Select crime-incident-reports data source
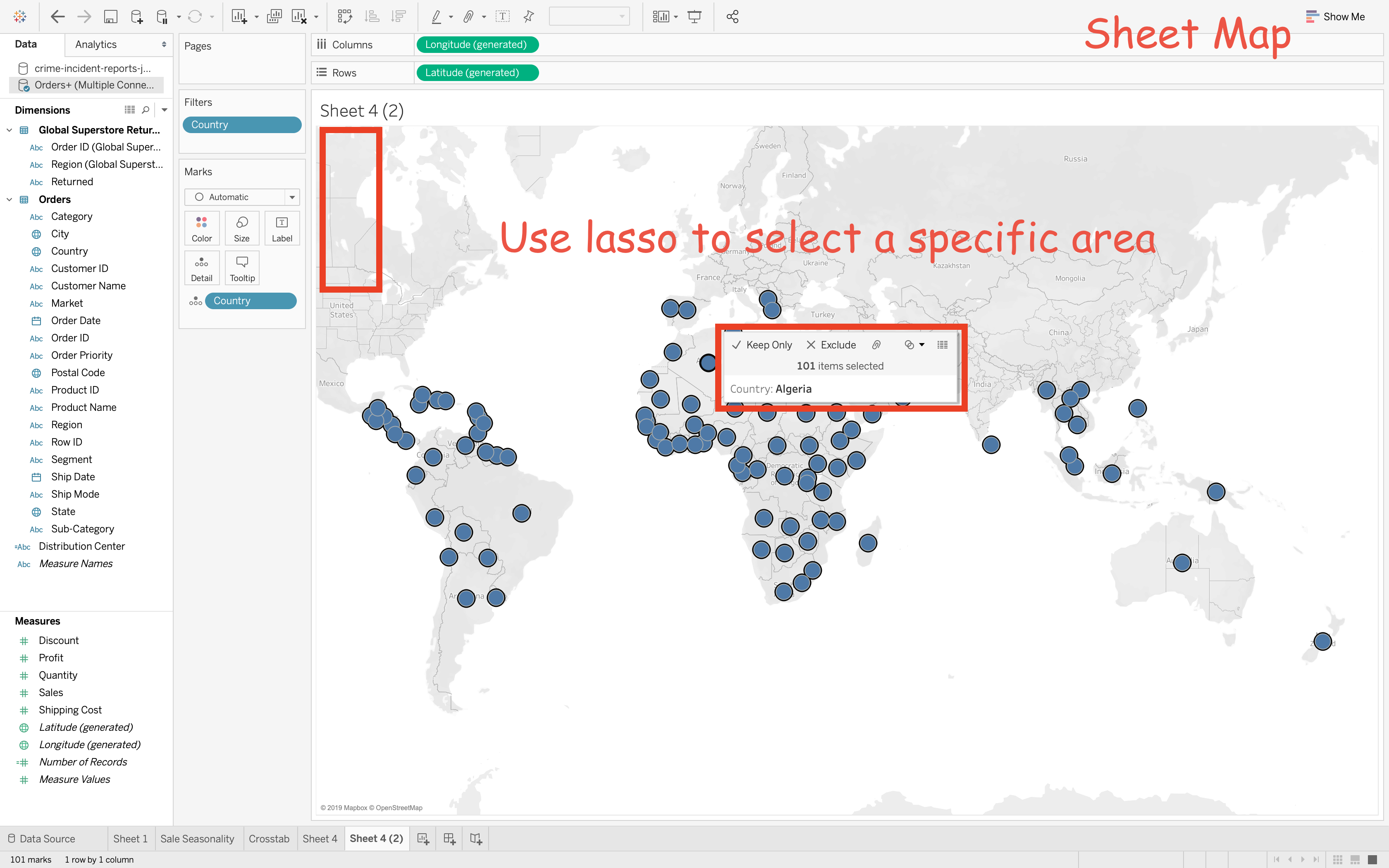 pos(92,68)
